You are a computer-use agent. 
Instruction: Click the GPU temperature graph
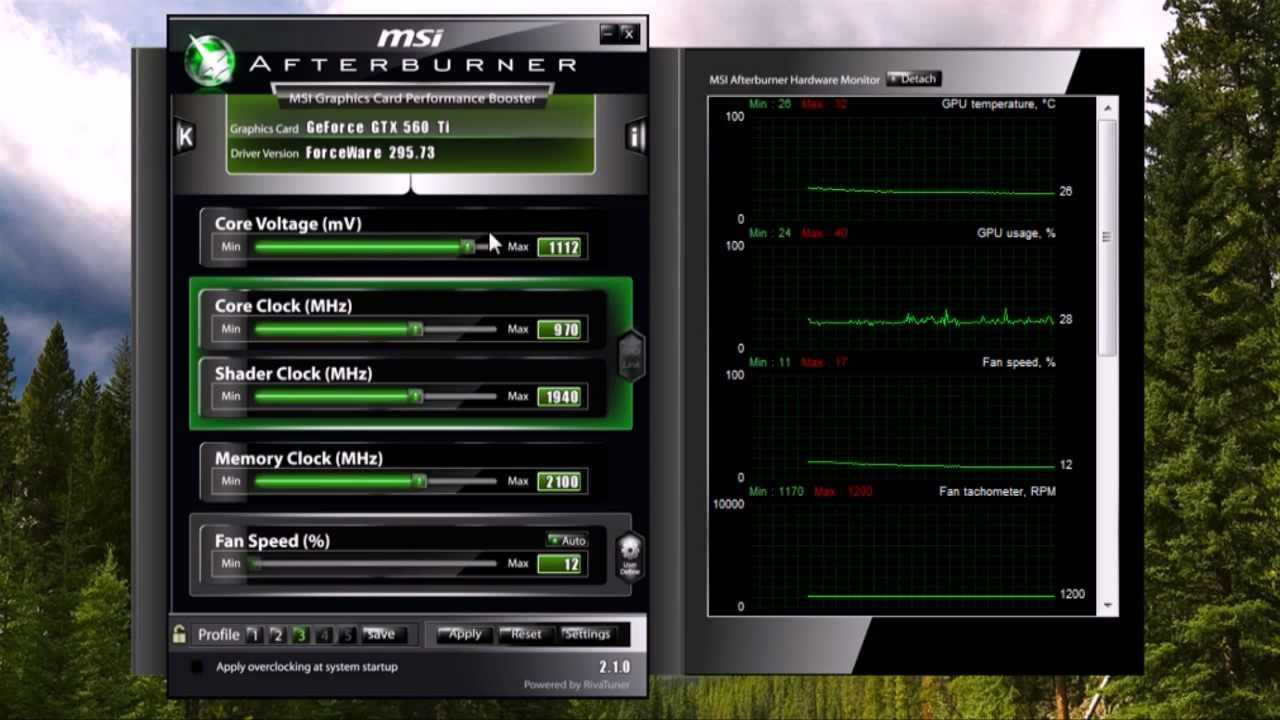901,166
